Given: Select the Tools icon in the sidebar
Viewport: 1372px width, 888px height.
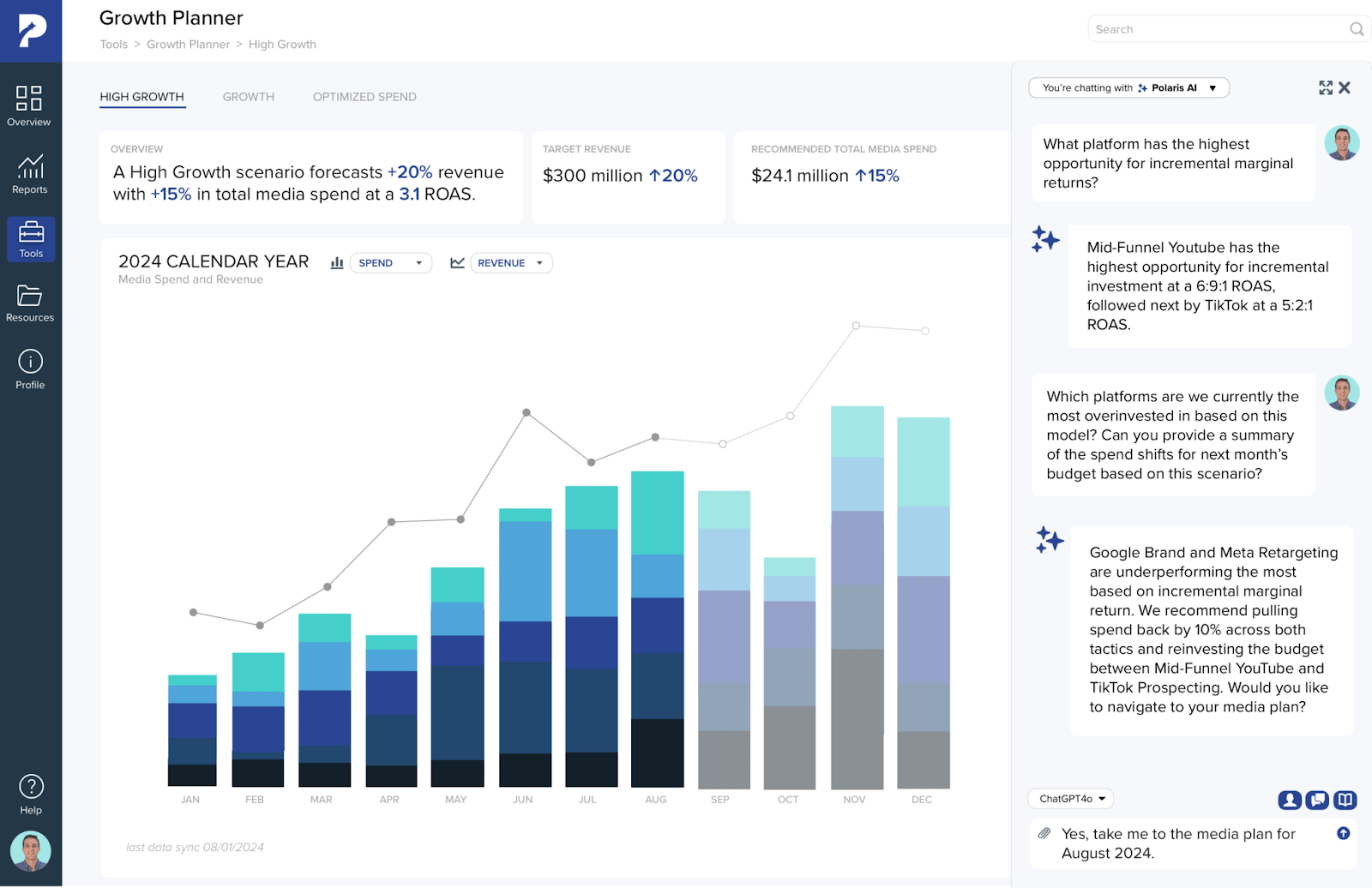Looking at the screenshot, I should pos(31,239).
